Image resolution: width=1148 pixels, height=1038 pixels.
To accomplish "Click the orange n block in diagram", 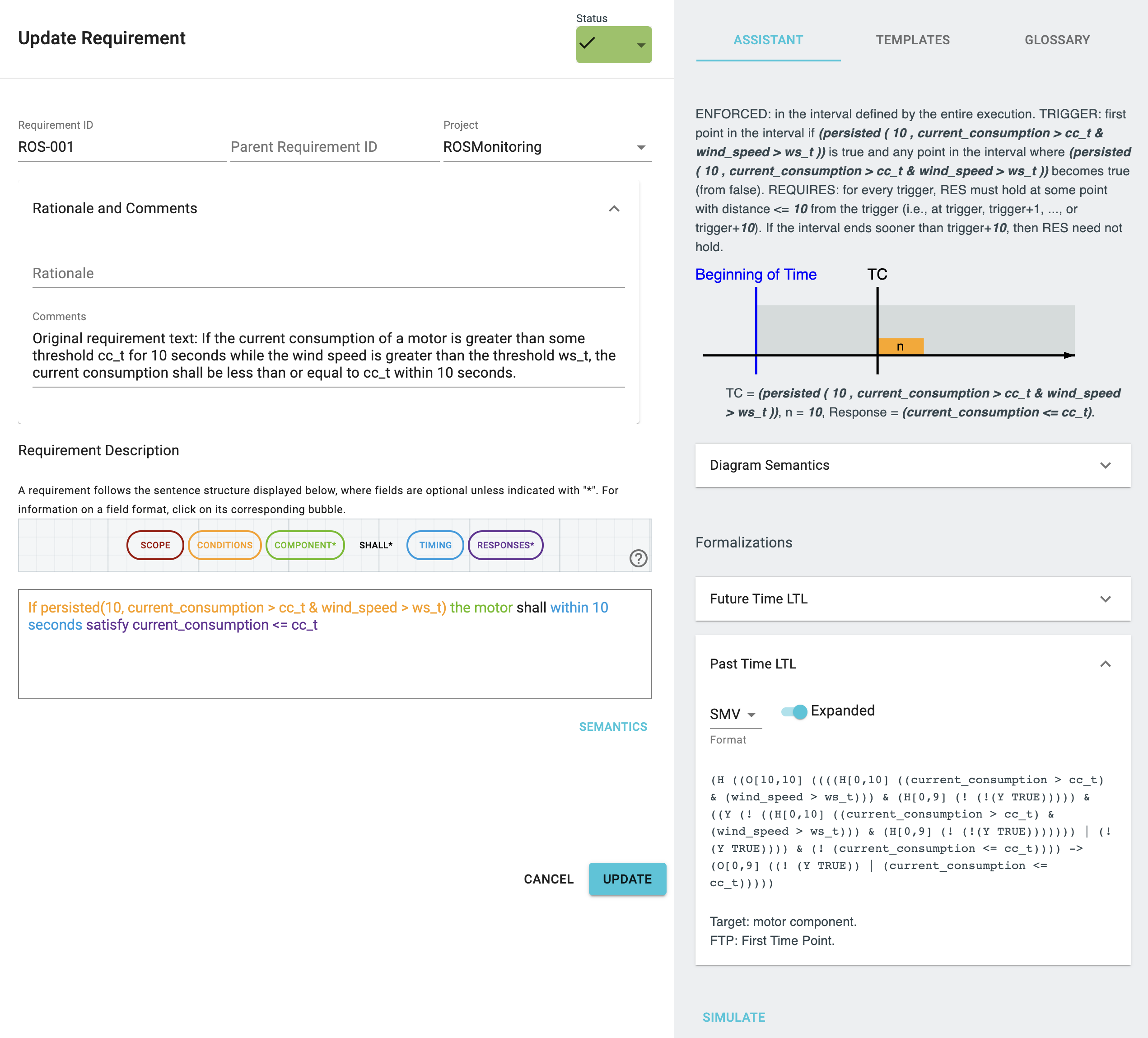I will pos(901,346).
